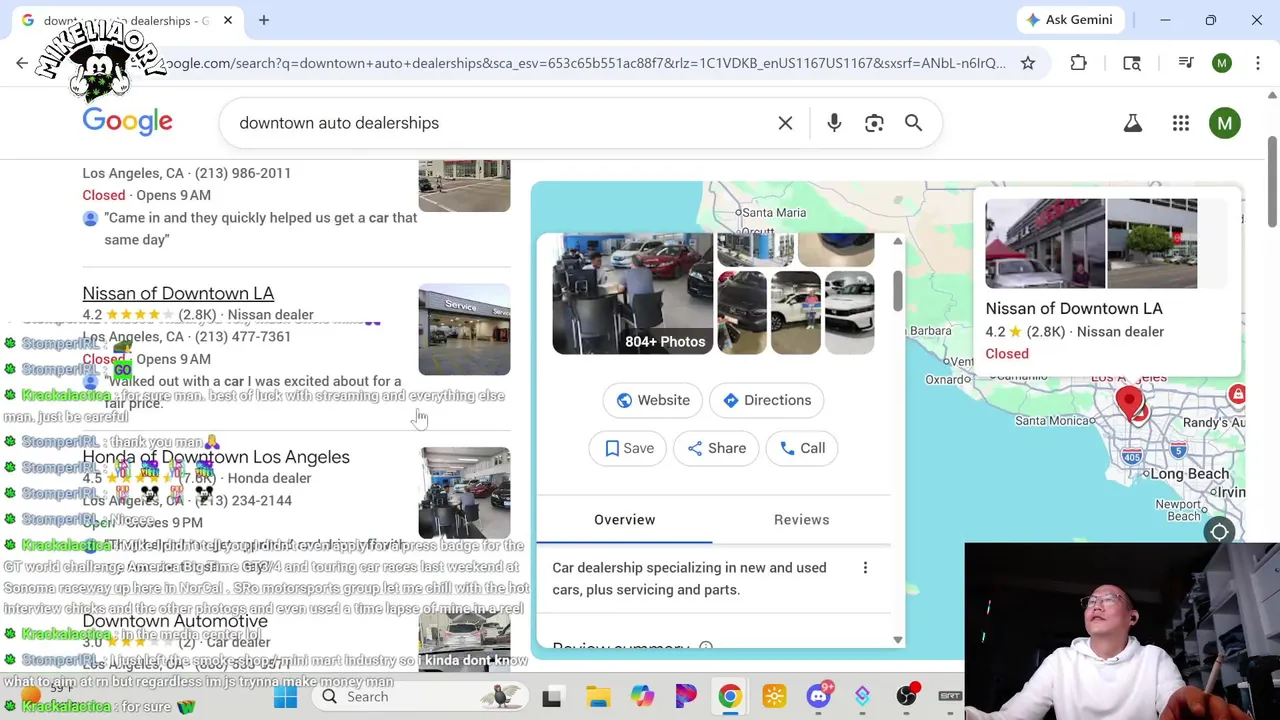Image resolution: width=1280 pixels, height=720 pixels.
Task: Open the Honda dealership thumbnail image
Action: (464, 493)
